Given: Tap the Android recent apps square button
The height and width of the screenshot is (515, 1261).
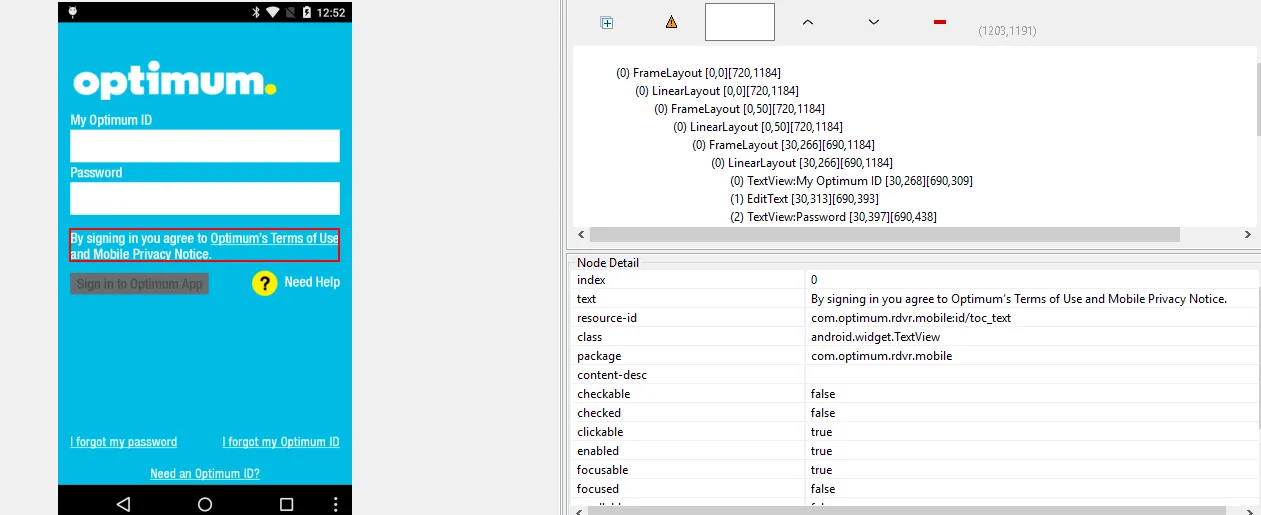Looking at the screenshot, I should click(286, 503).
